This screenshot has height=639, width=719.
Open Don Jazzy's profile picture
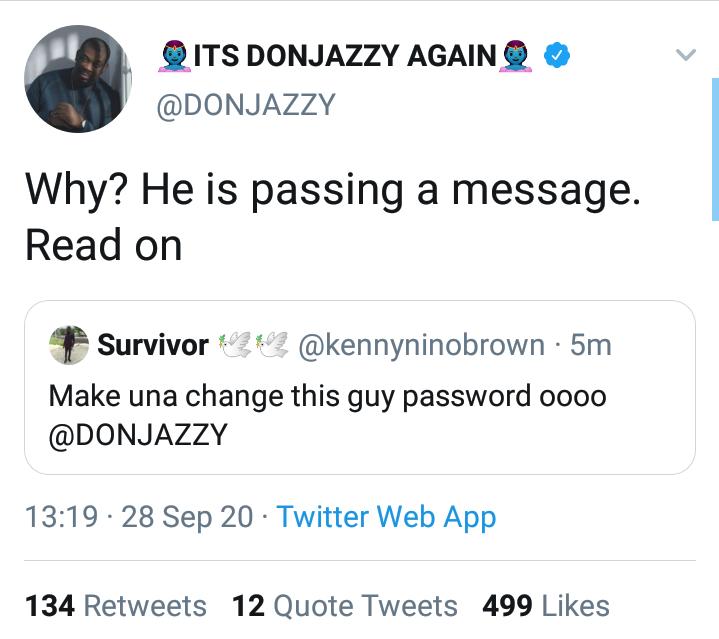78,79
